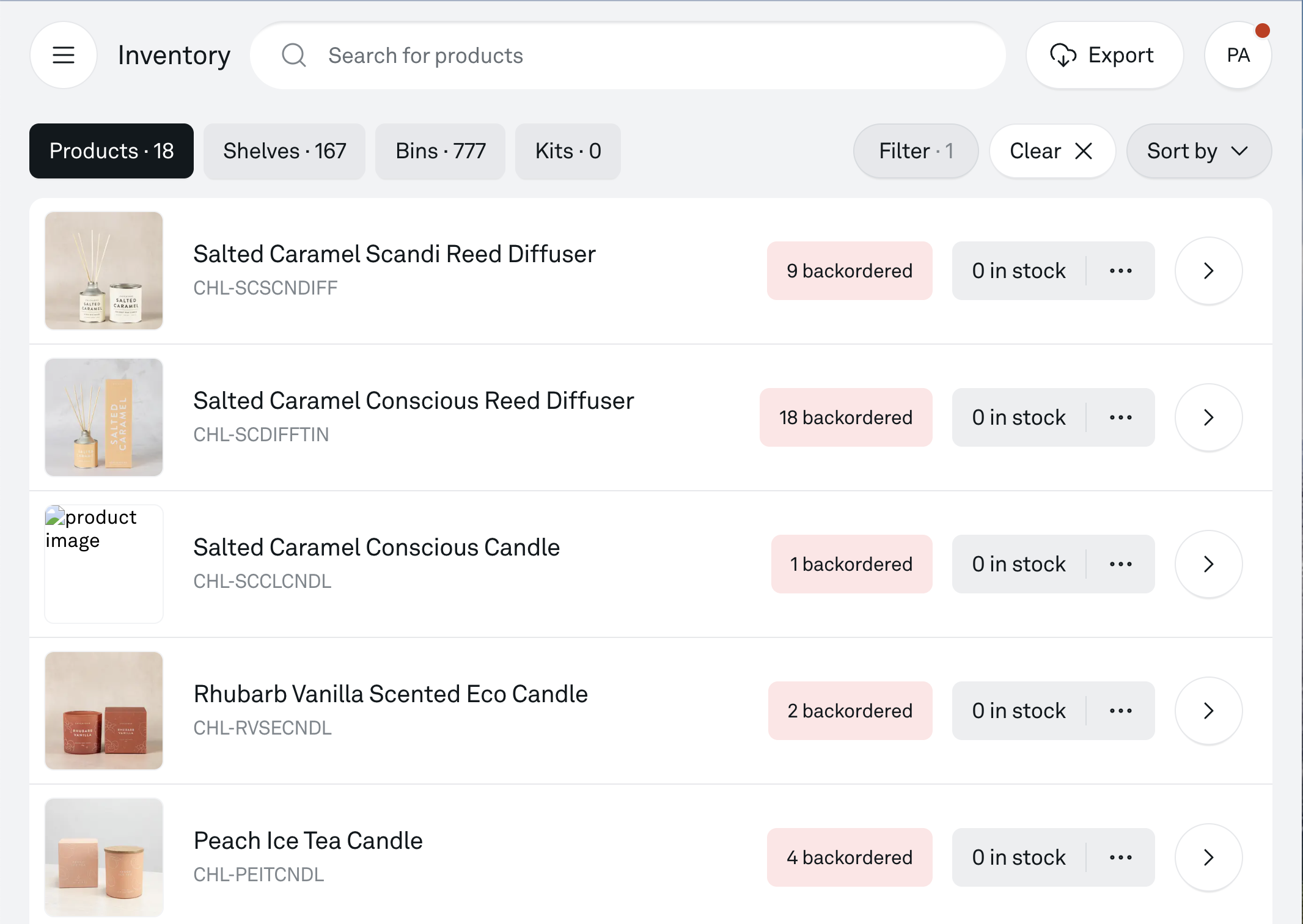This screenshot has width=1303, height=924.
Task: Clear the active filter
Action: 1051,151
